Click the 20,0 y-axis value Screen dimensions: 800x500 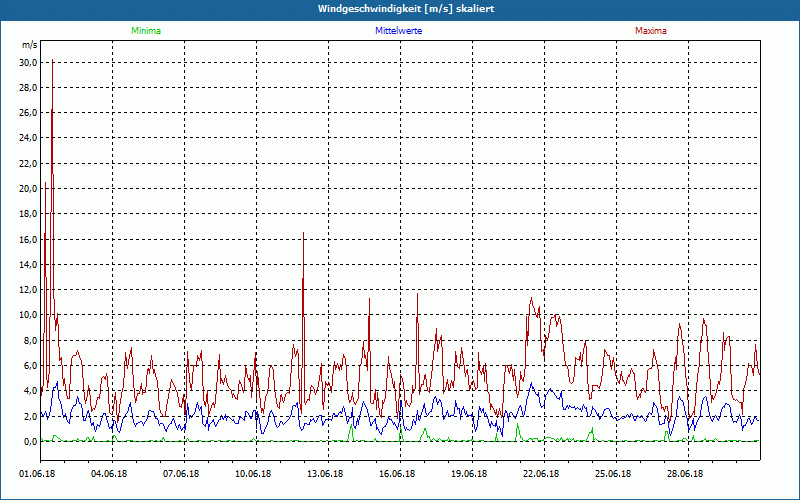point(29,189)
